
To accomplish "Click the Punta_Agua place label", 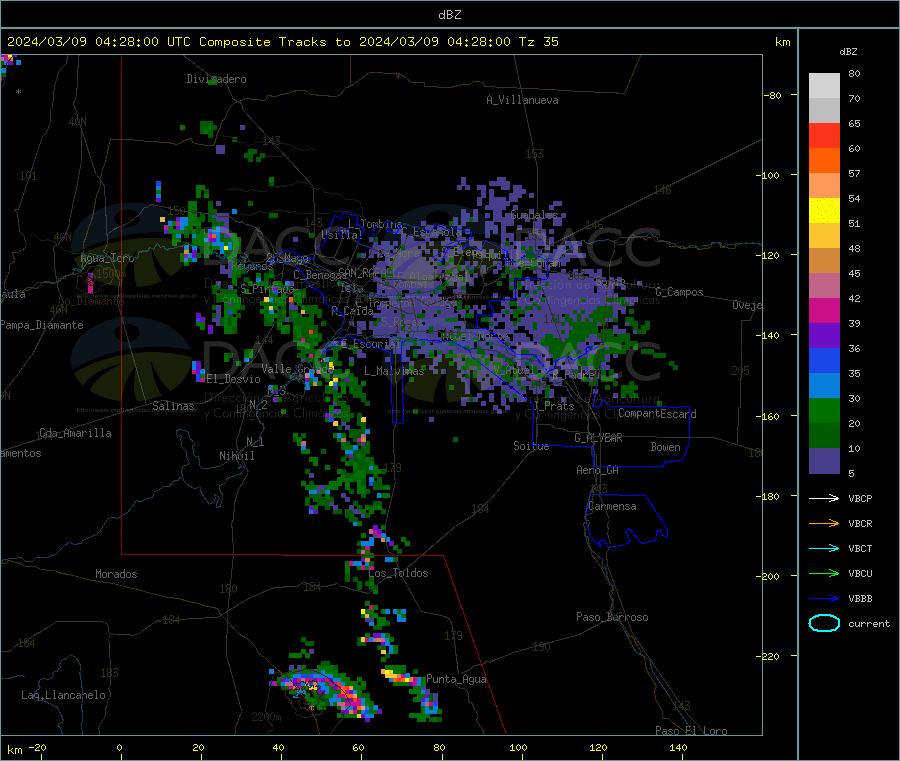I will click(x=456, y=679).
